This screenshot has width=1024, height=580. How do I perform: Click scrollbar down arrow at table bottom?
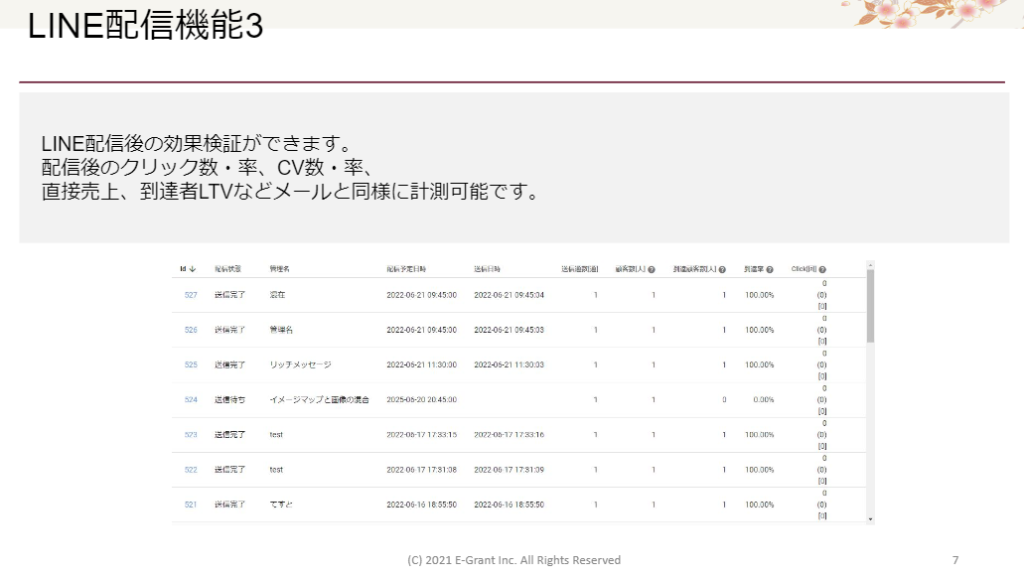click(870, 519)
